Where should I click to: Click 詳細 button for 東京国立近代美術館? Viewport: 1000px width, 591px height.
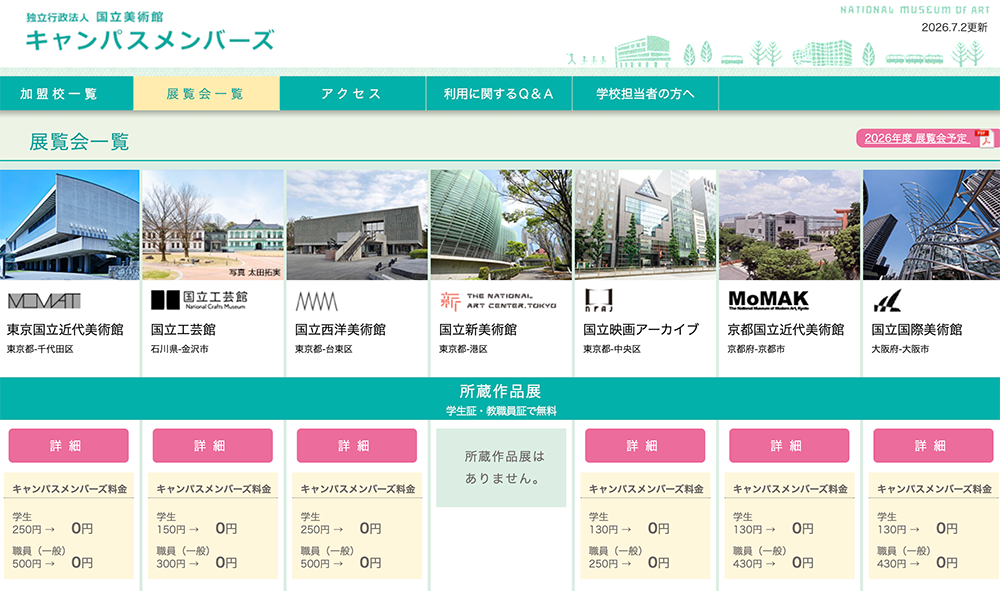click(68, 445)
